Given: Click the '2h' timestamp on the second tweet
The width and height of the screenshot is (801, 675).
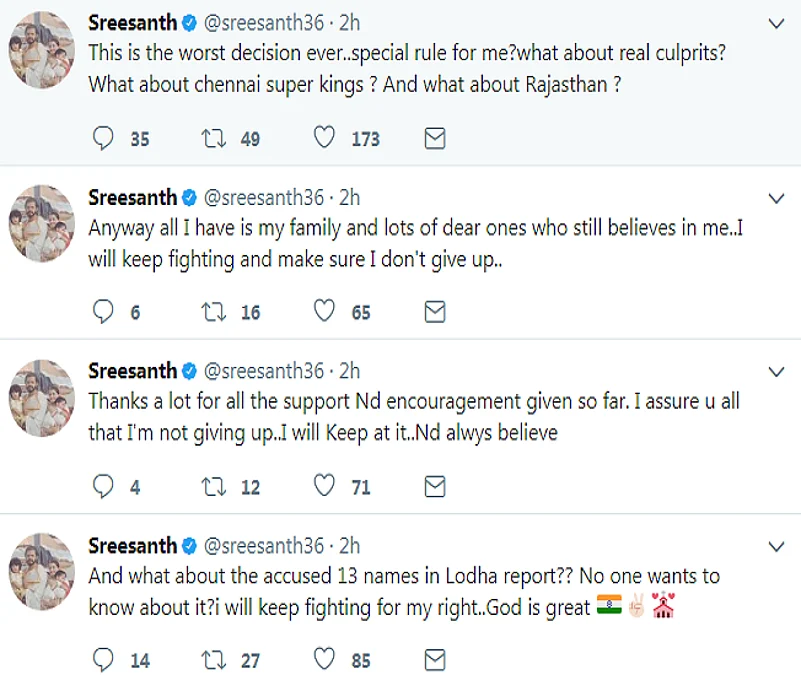Looking at the screenshot, I should (x=349, y=197).
